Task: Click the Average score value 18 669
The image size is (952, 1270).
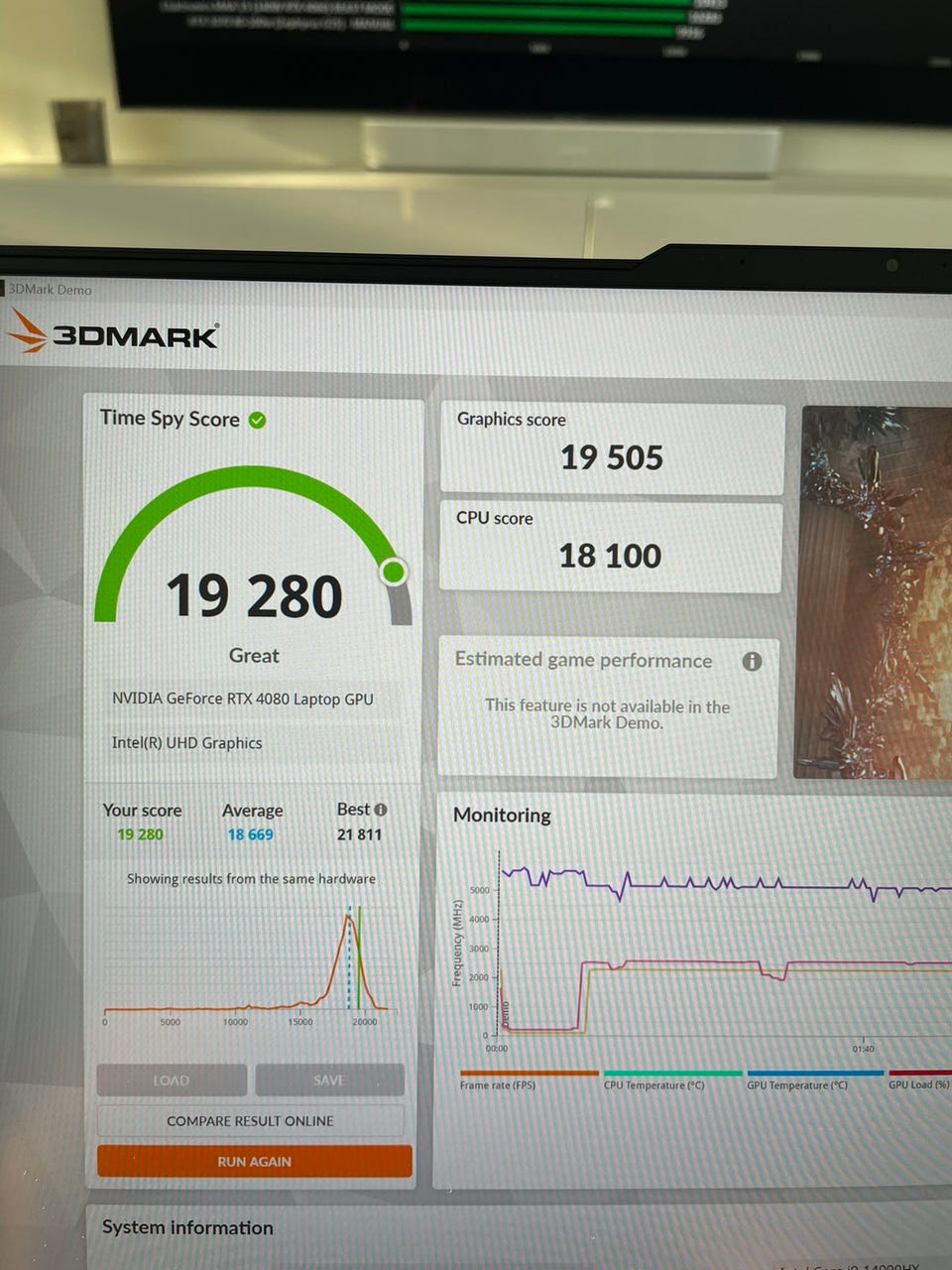Action: click(x=250, y=834)
